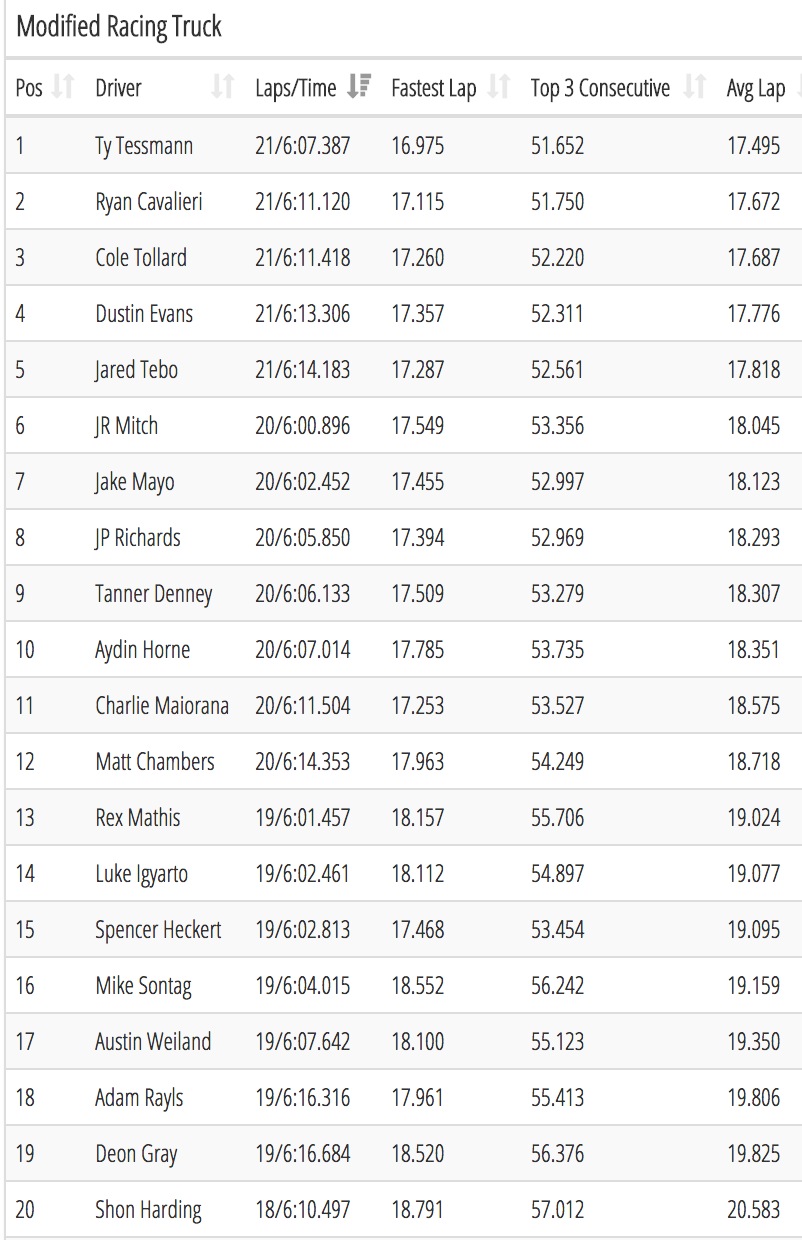Viewport: 802px width, 1240px height.
Task: Click the Top 3 Consecutive sort icon
Action: click(694, 88)
